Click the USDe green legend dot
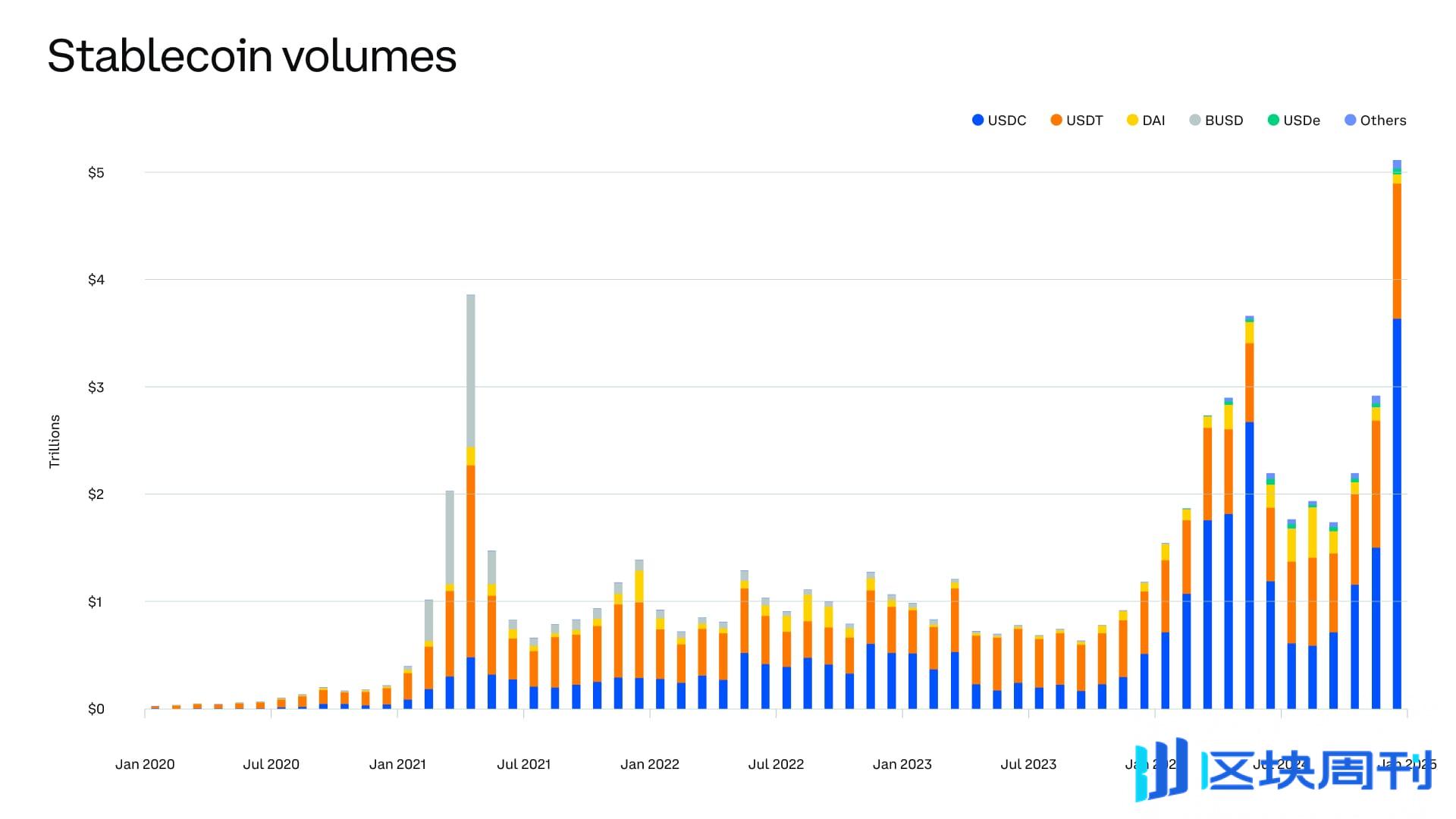Viewport: 1456px width, 819px height. click(x=1273, y=120)
